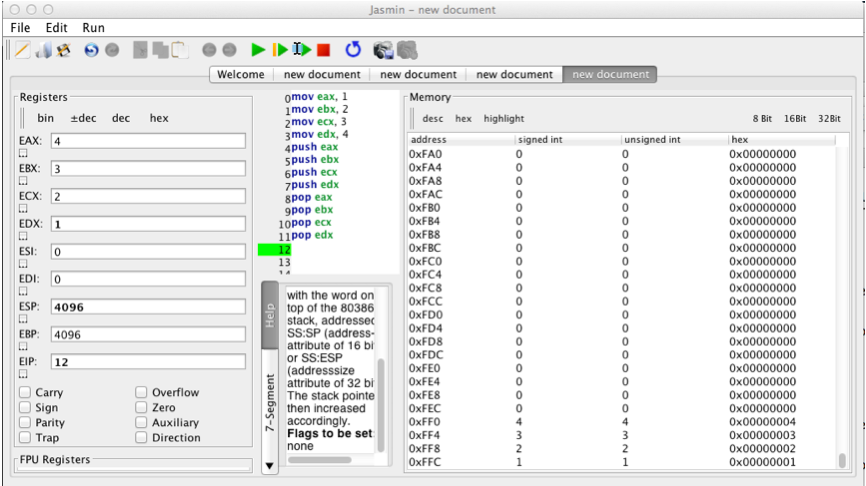The height and width of the screenshot is (486, 866).
Task: Check the Overflow flag checkbox
Action: click(x=142, y=393)
